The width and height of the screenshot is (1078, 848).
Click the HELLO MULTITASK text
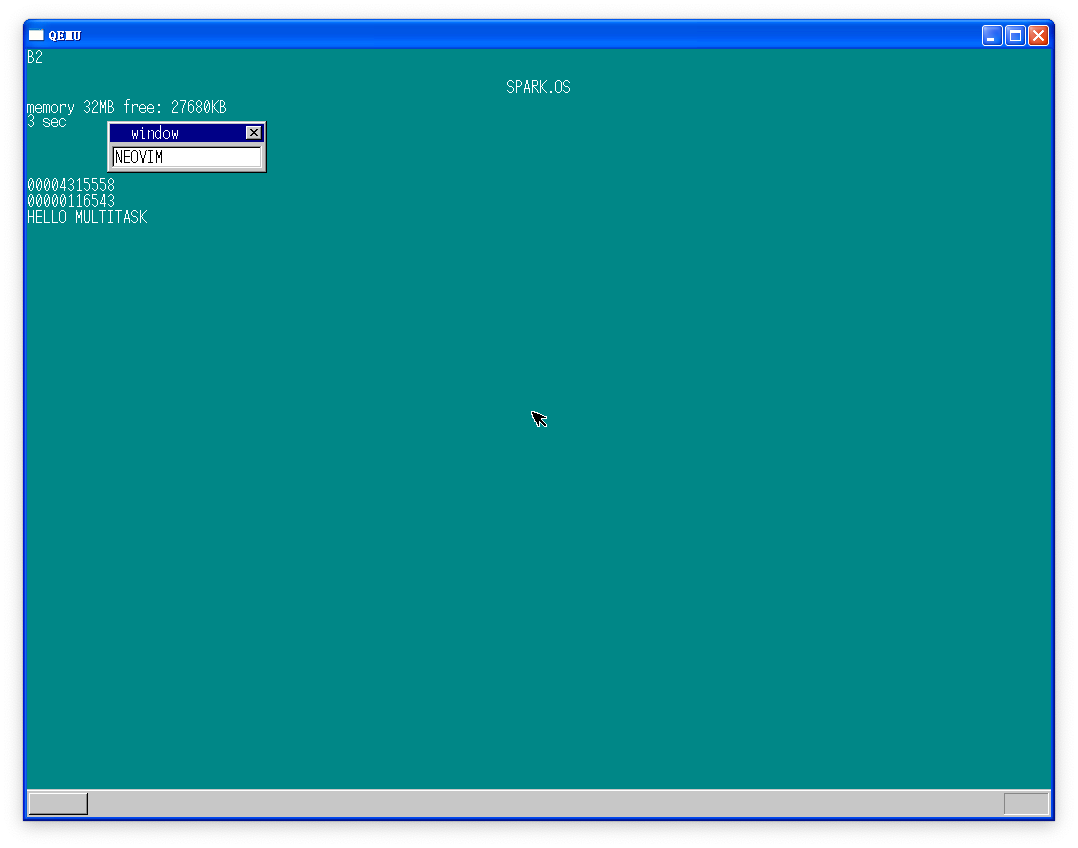pyautogui.click(x=87, y=217)
